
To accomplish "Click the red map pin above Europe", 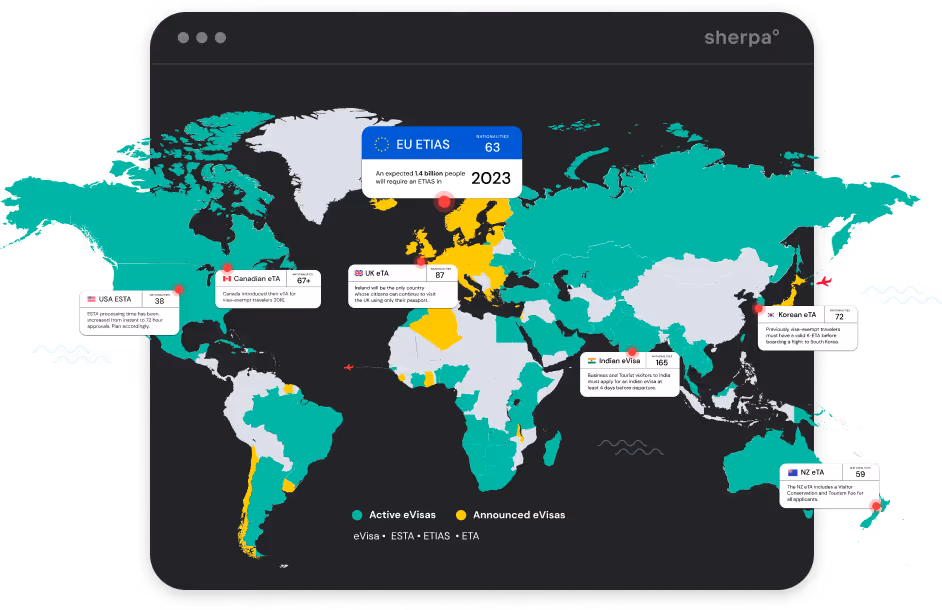I will pos(444,201).
